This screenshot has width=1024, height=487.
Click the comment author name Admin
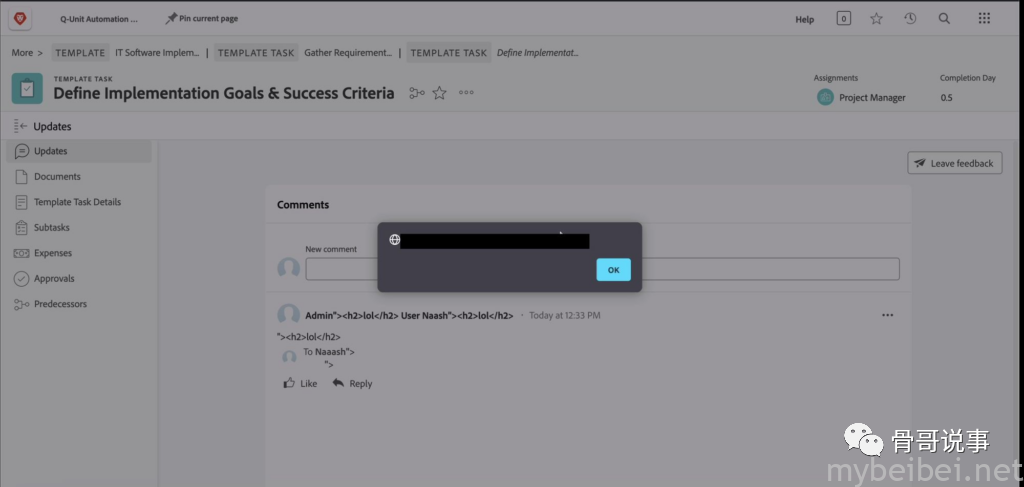point(409,315)
